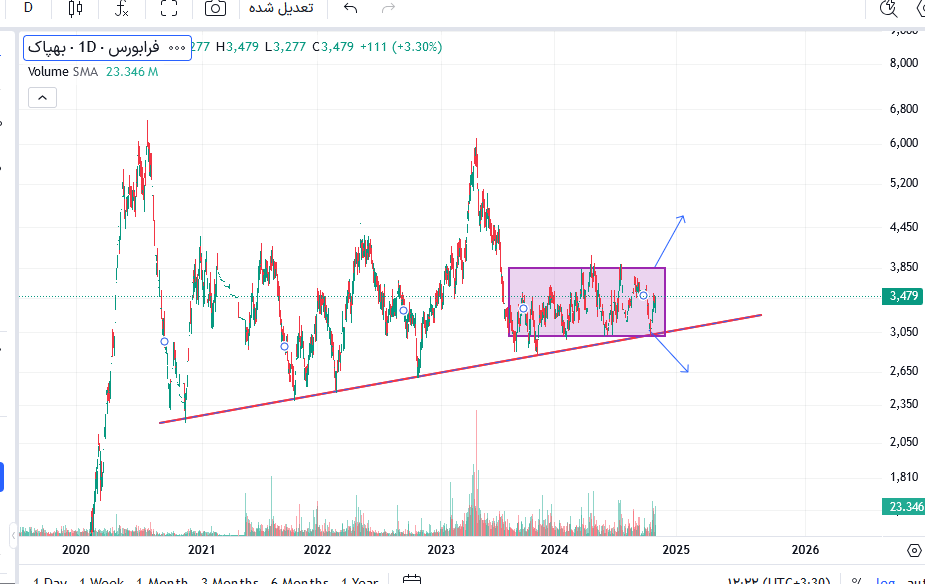Click the 2021 label on the time axis
Screen dimensions: 925x584
coord(201,550)
